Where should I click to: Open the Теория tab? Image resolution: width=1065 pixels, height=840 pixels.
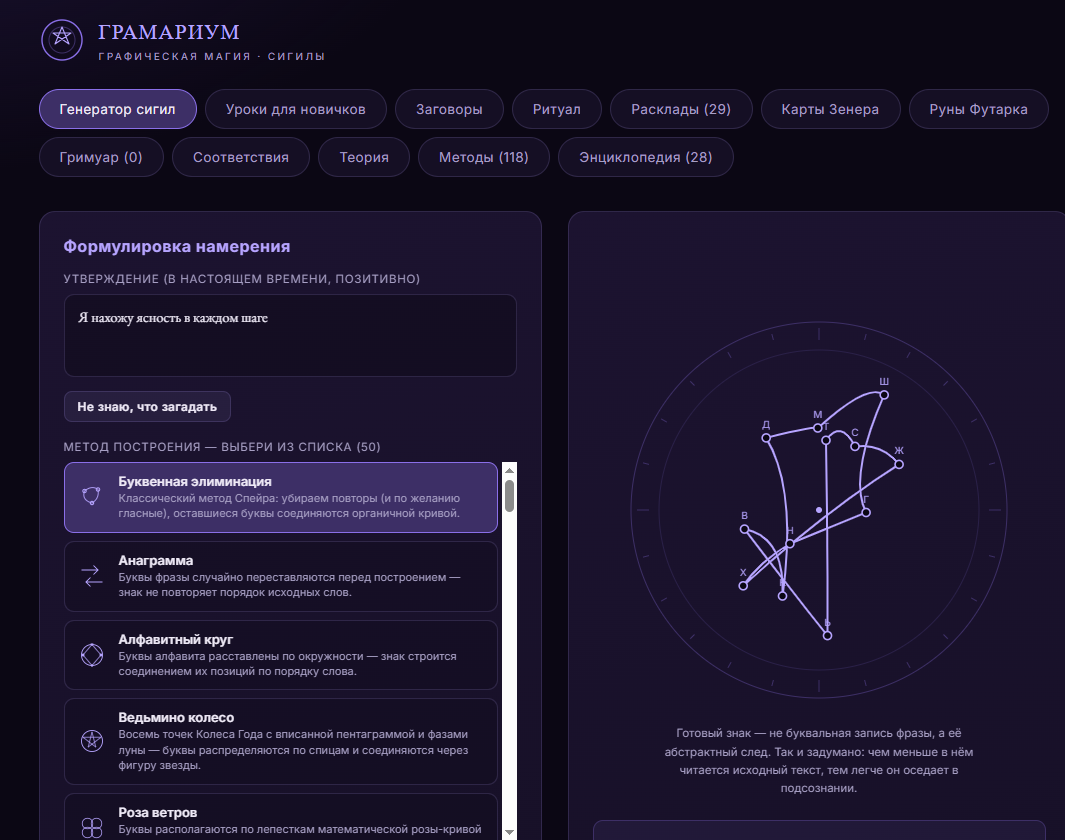[364, 158]
